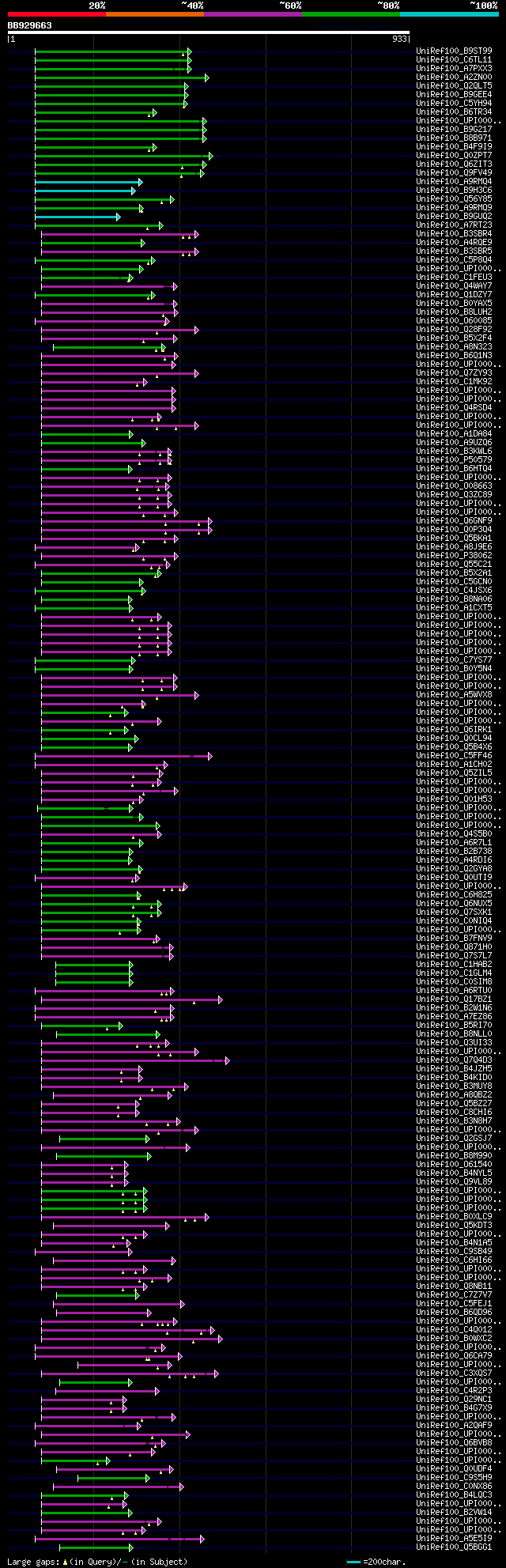Select the UniRef100_B6TR34 label
Viewport: 506px width, 1568px height.
tap(454, 112)
